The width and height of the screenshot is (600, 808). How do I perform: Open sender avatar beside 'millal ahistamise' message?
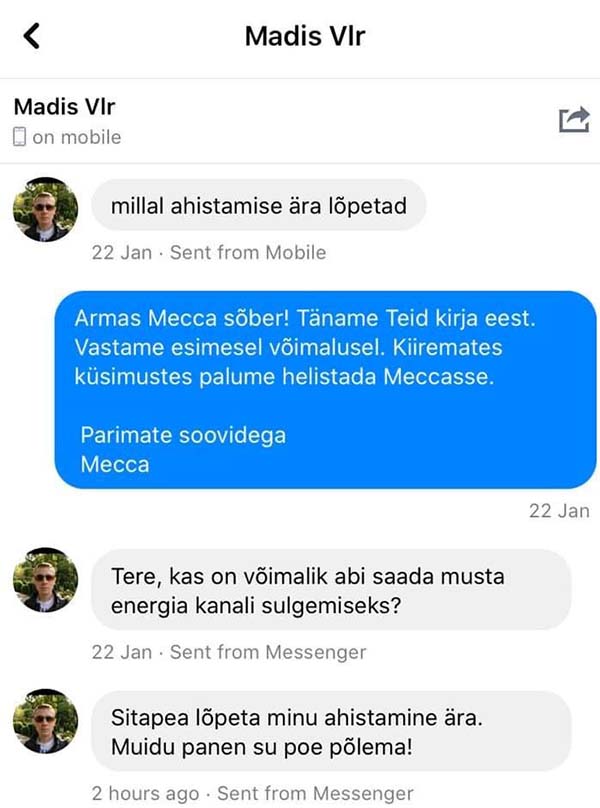(x=45, y=209)
